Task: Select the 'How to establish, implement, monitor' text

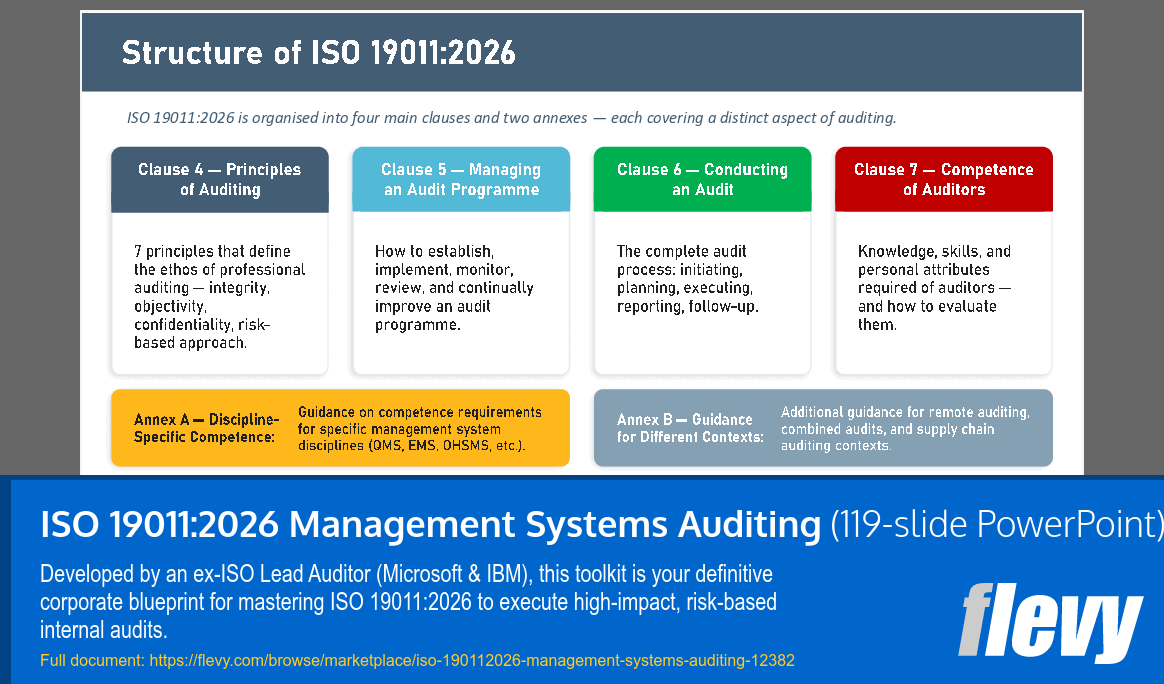Action: [x=454, y=288]
